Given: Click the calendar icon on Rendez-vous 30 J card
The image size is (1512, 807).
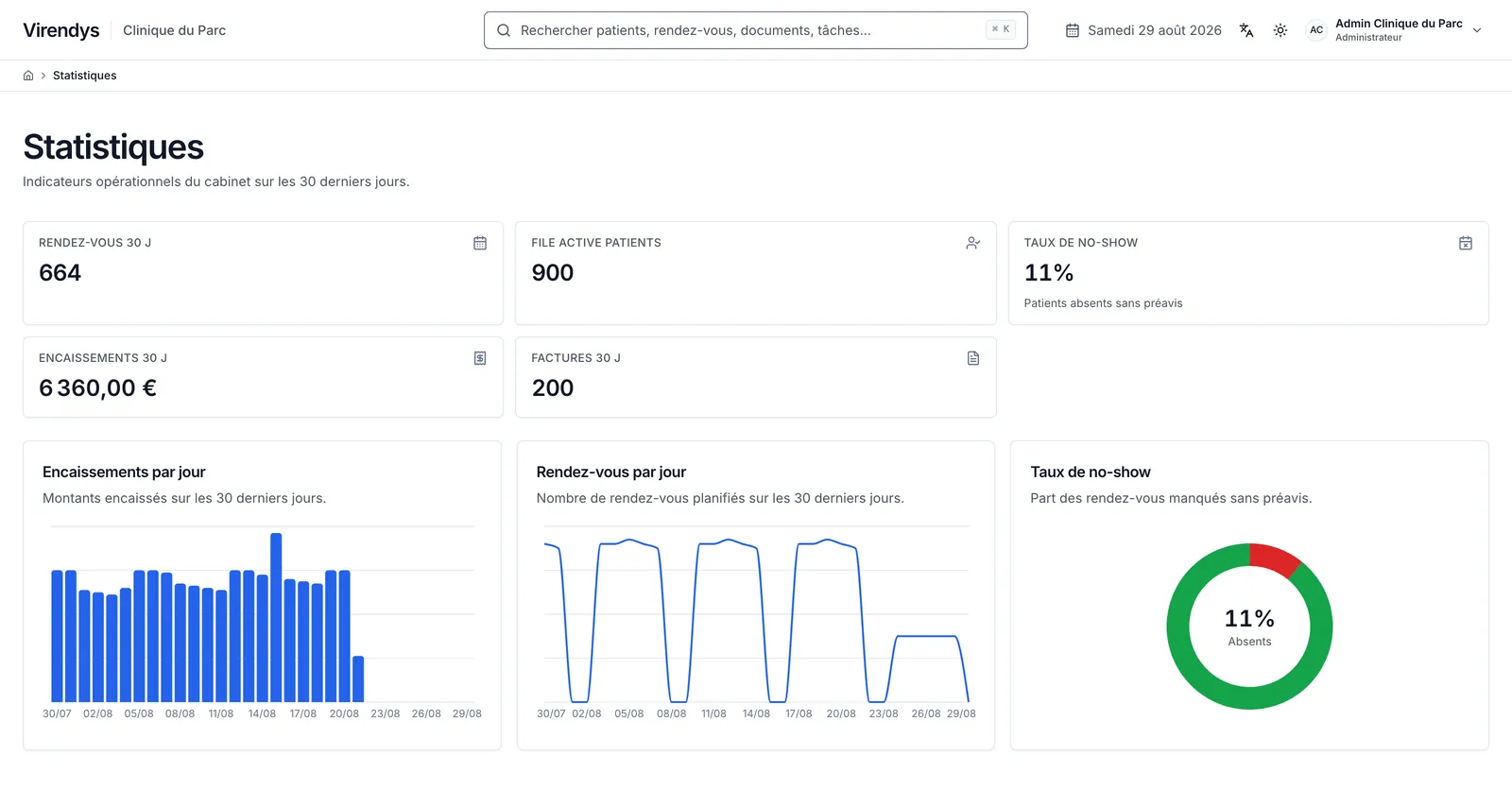Looking at the screenshot, I should [480, 243].
